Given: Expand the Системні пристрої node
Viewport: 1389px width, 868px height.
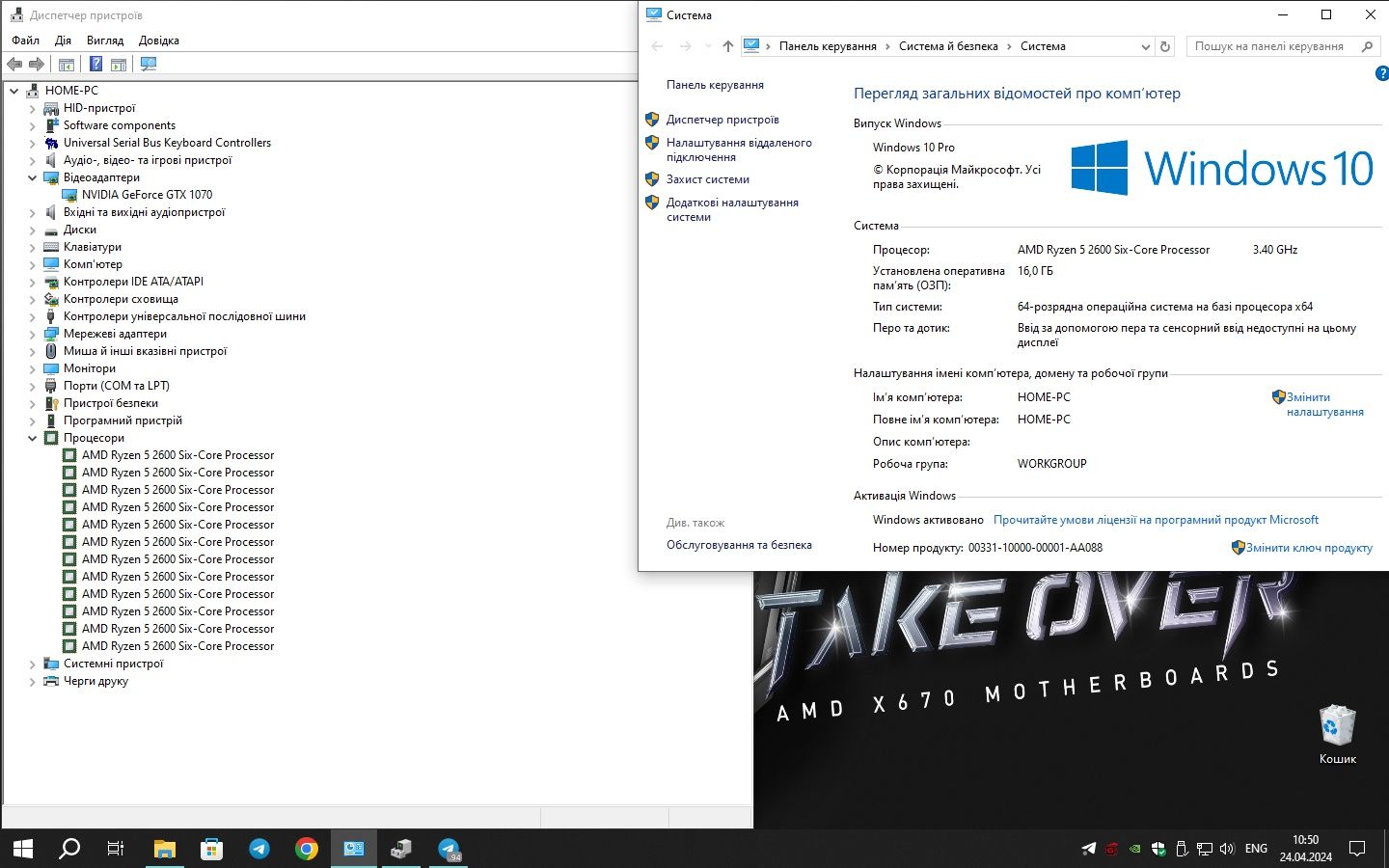Looking at the screenshot, I should click(32, 664).
